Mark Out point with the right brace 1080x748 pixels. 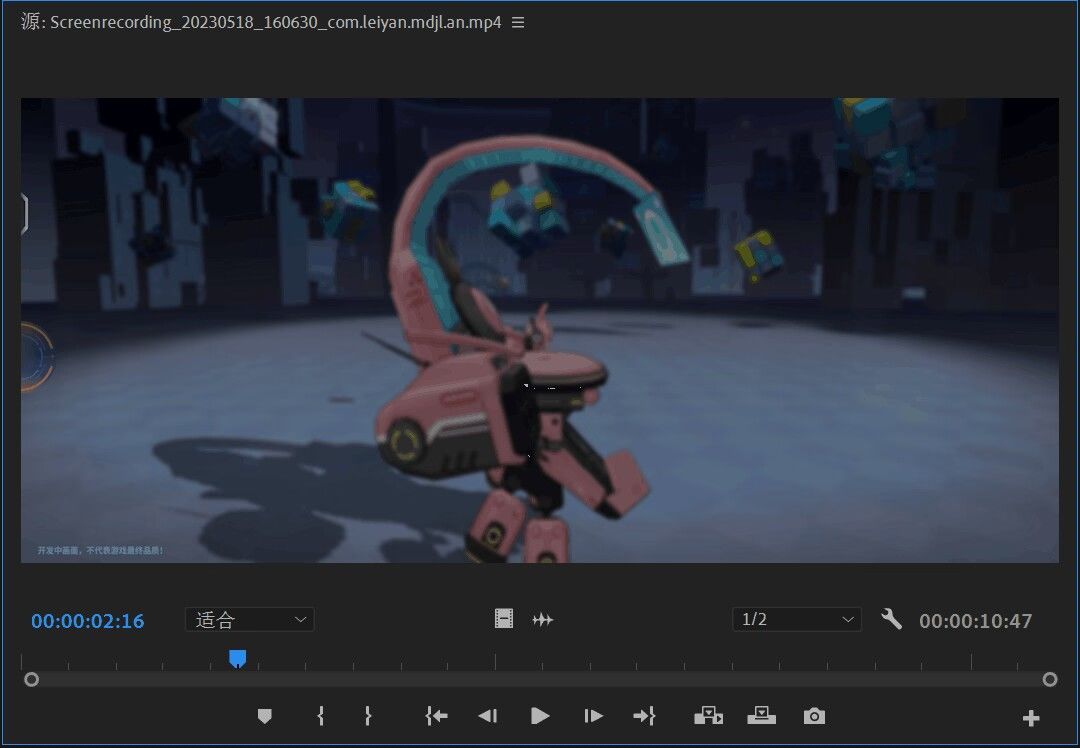(368, 716)
